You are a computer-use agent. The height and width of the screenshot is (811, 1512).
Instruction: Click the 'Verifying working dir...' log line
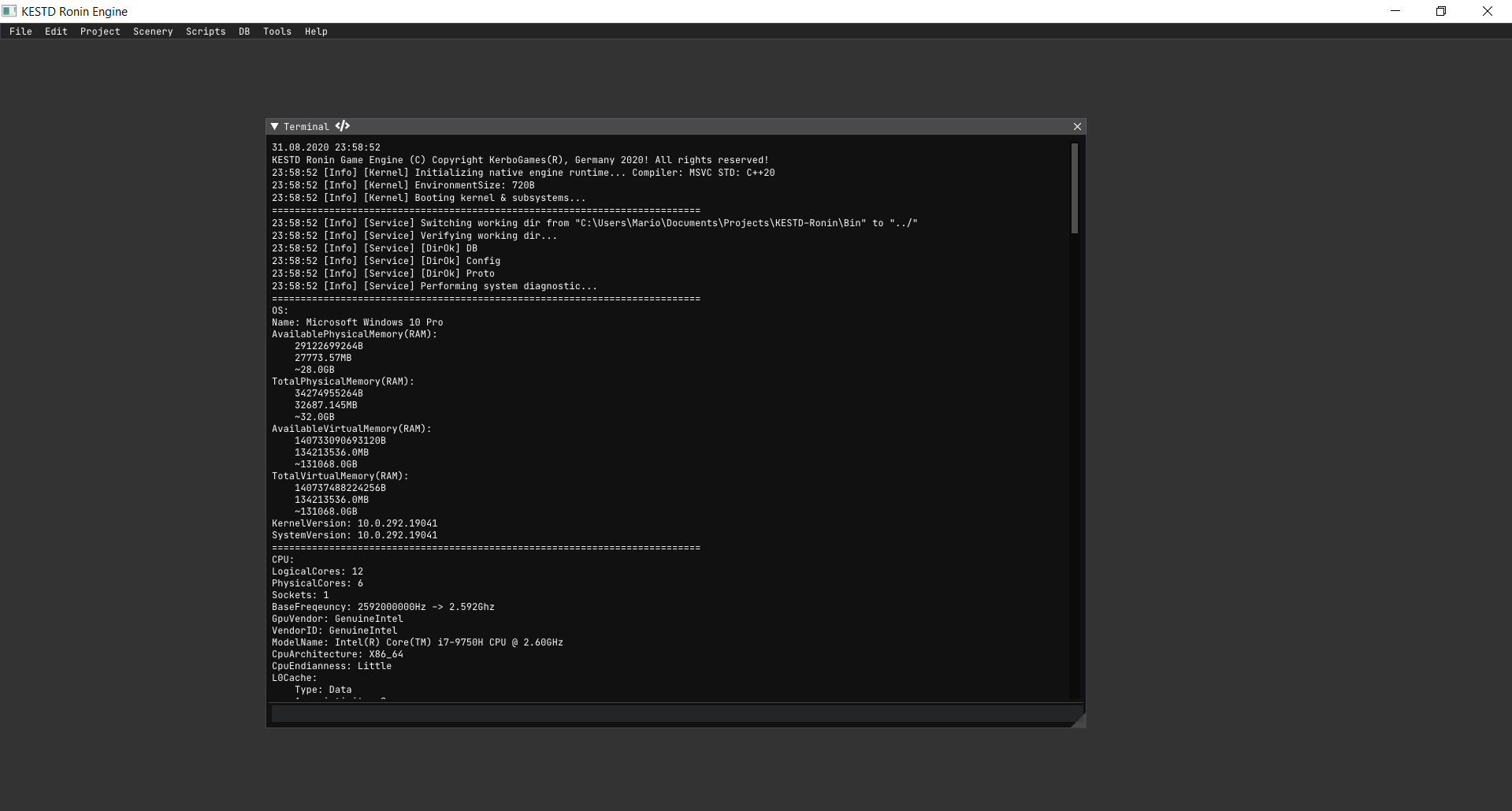point(414,236)
